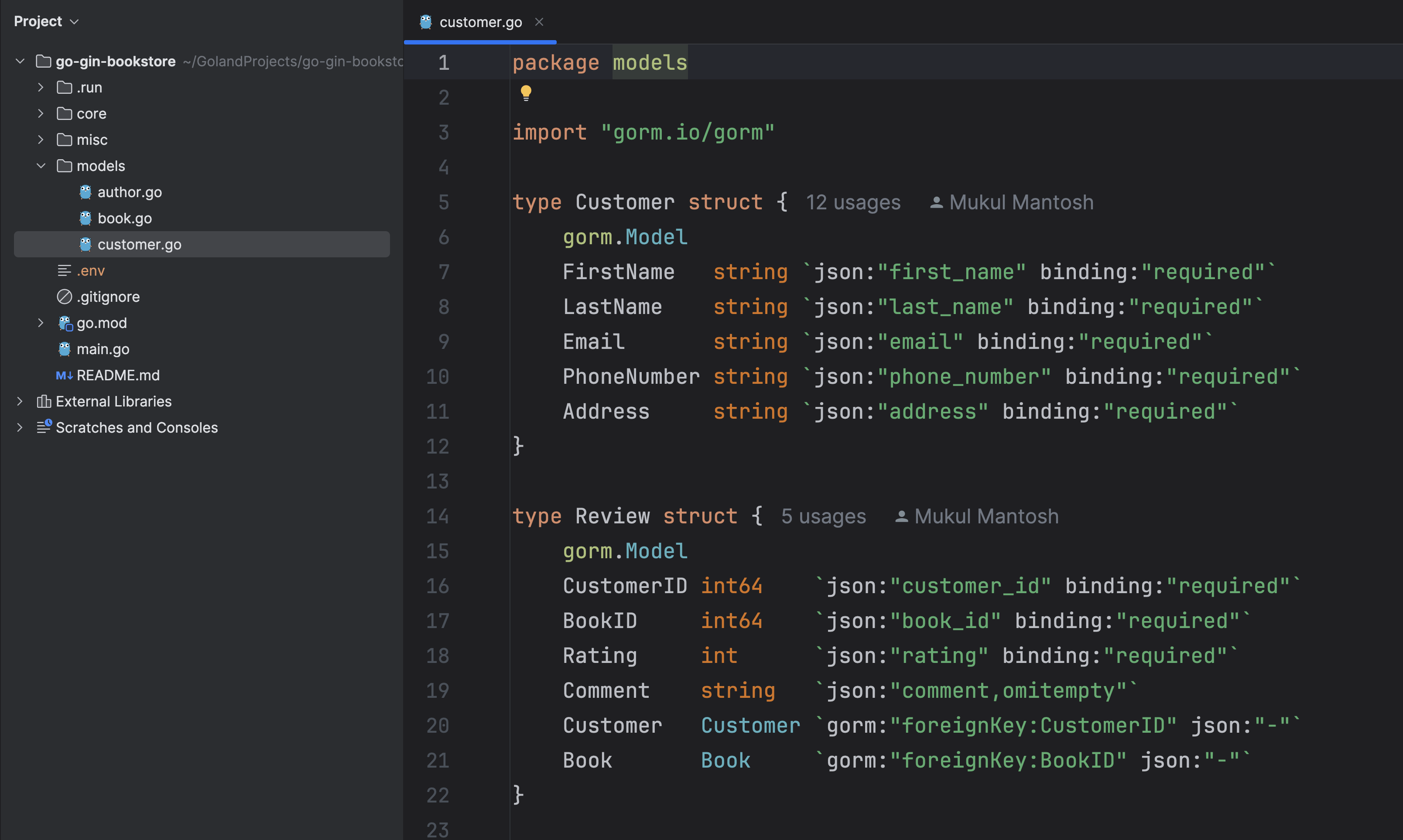Image resolution: width=1403 pixels, height=840 pixels.
Task: Click the gopher icon on customer.go tab
Action: click(x=426, y=22)
